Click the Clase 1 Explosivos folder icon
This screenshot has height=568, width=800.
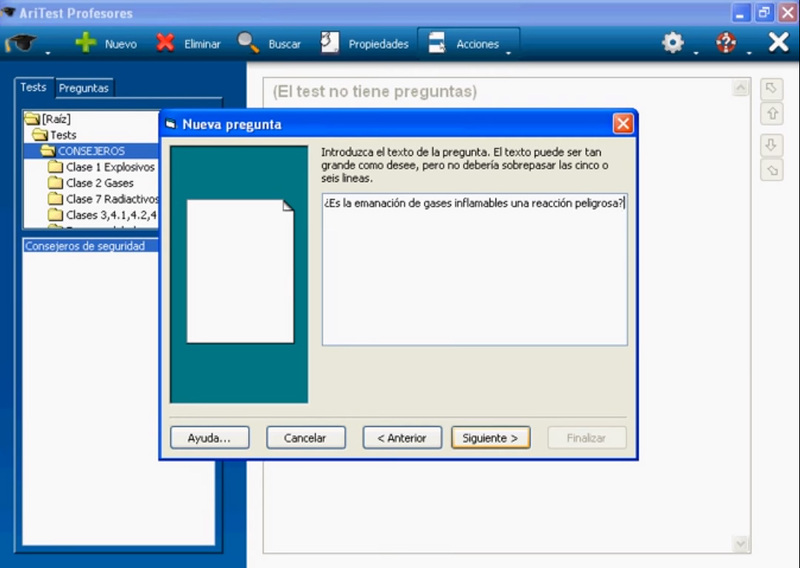55,167
